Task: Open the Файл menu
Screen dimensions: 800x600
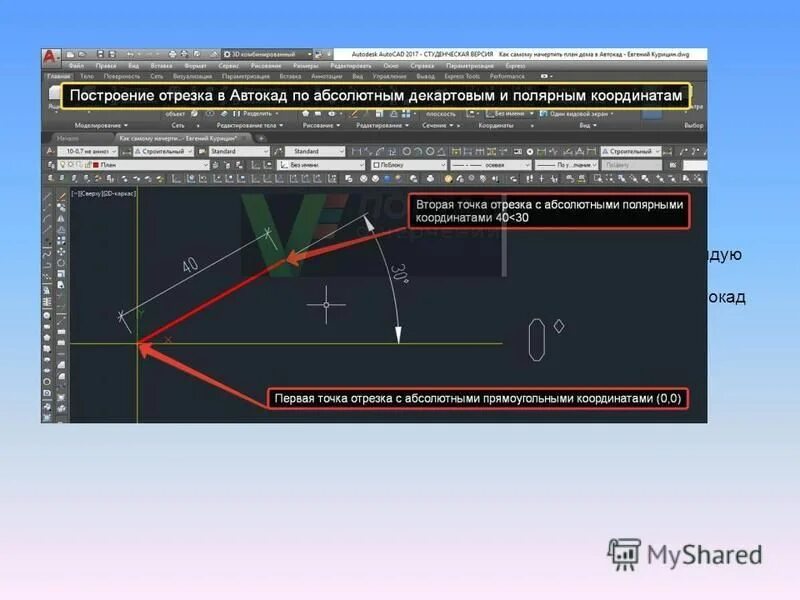Action: point(76,66)
